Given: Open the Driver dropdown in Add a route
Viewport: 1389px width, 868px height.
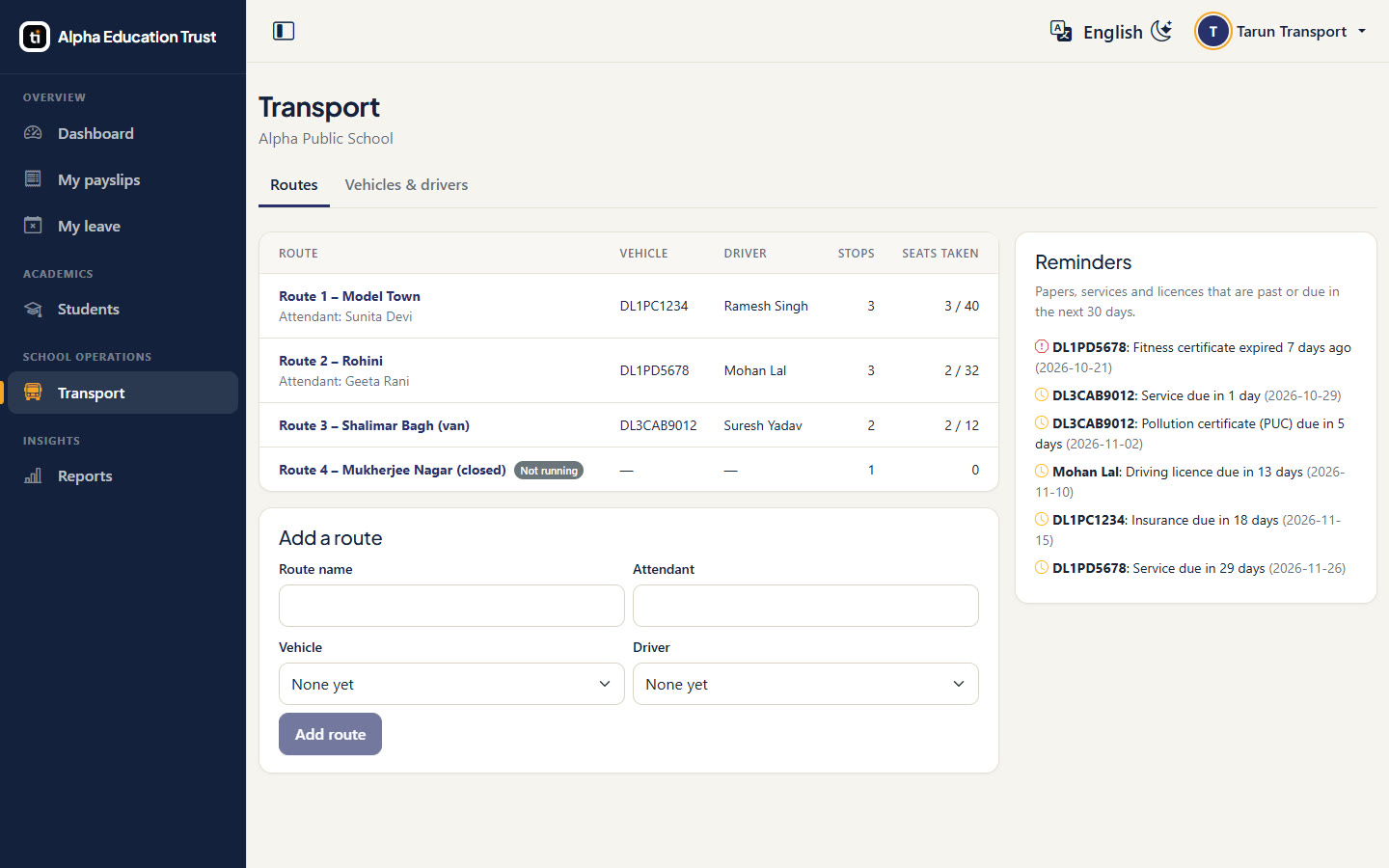Looking at the screenshot, I should 805,684.
